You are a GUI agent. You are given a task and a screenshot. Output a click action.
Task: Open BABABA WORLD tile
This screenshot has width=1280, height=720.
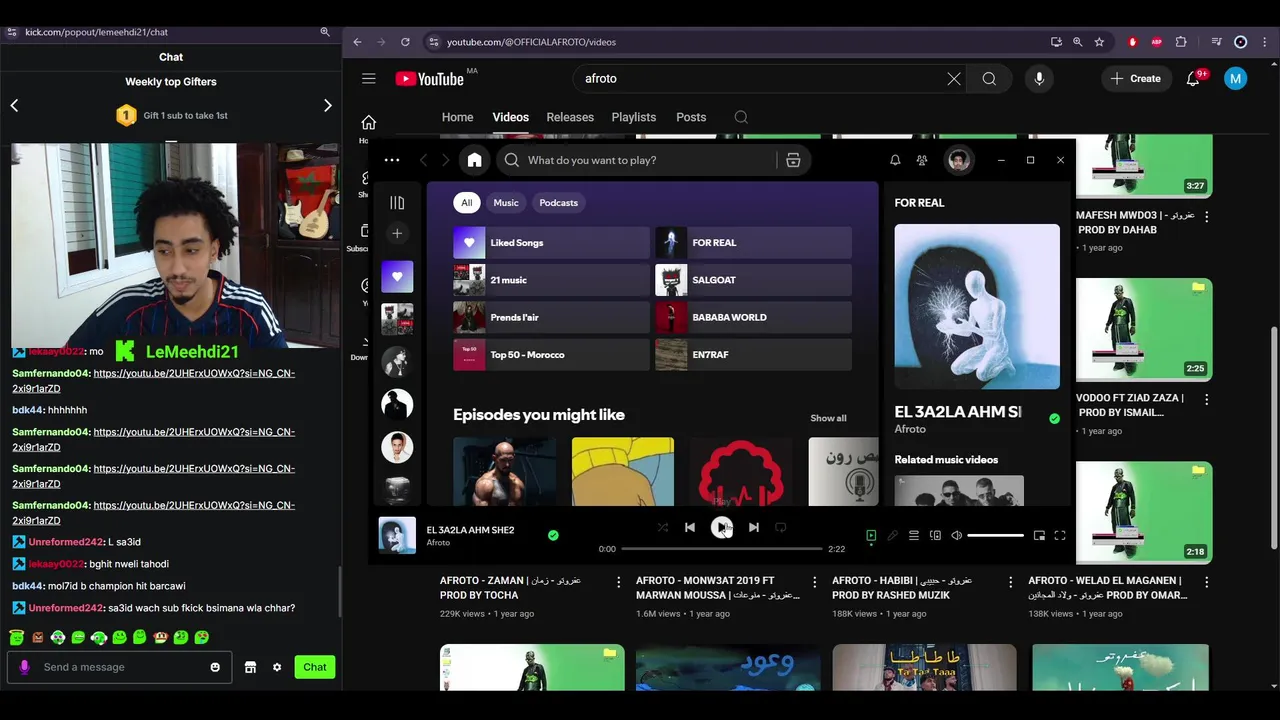(753, 317)
